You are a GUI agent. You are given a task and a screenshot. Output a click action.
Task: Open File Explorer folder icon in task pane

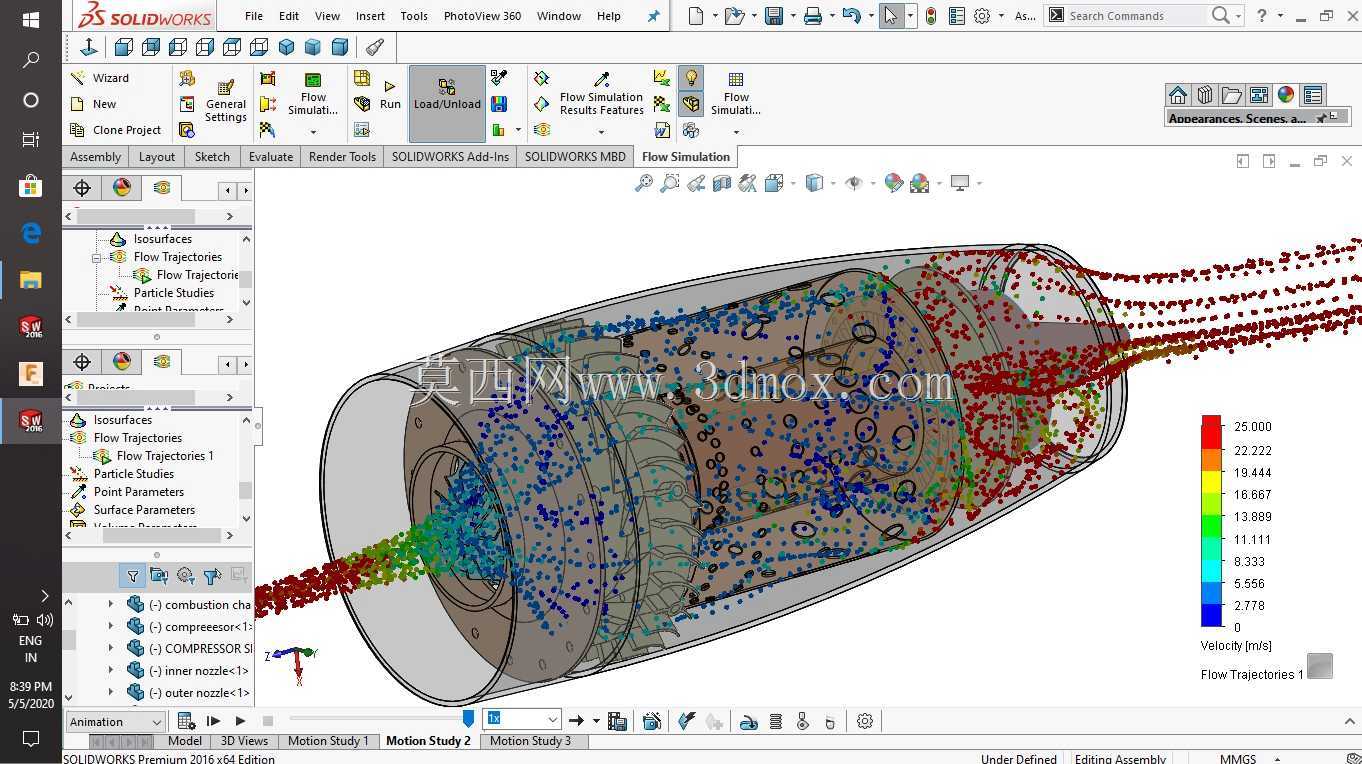(1232, 95)
